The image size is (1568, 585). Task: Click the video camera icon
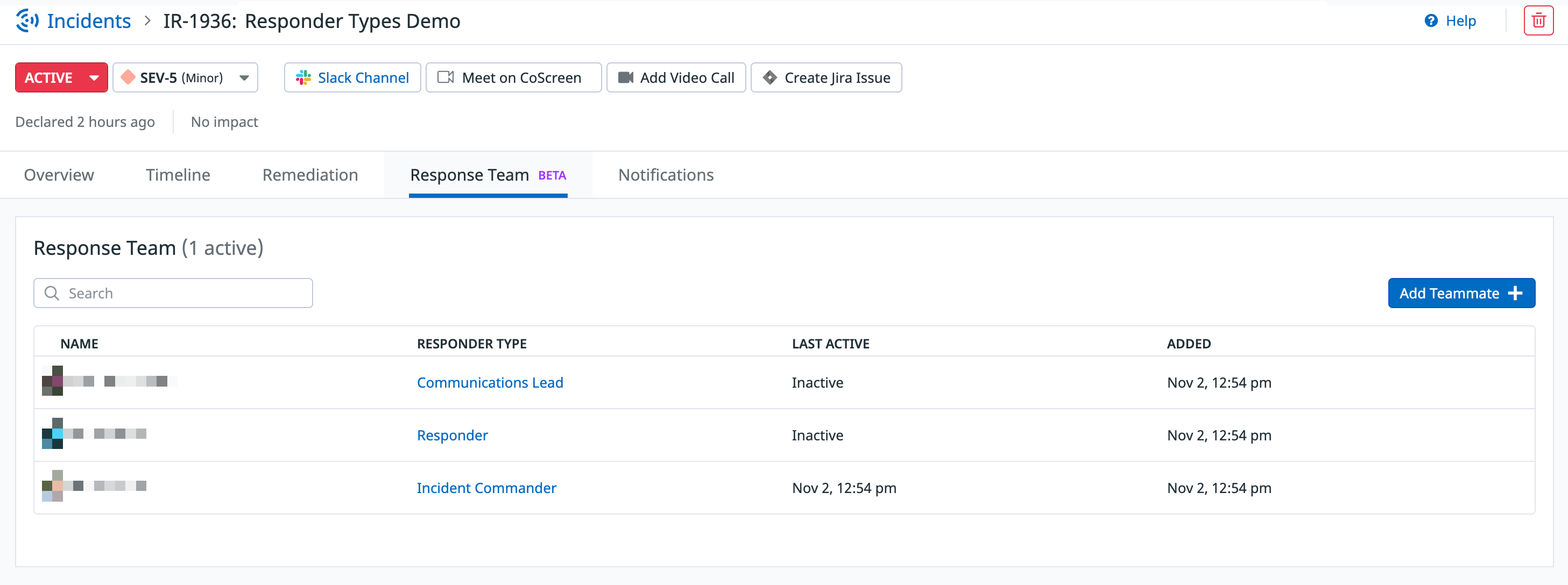click(625, 78)
